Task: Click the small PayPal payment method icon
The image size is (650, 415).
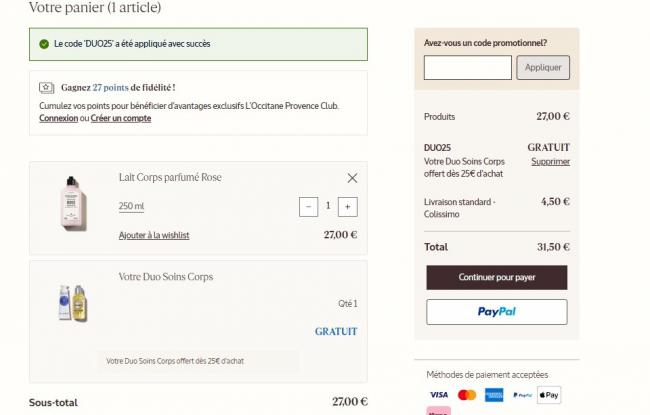Action: [522, 395]
